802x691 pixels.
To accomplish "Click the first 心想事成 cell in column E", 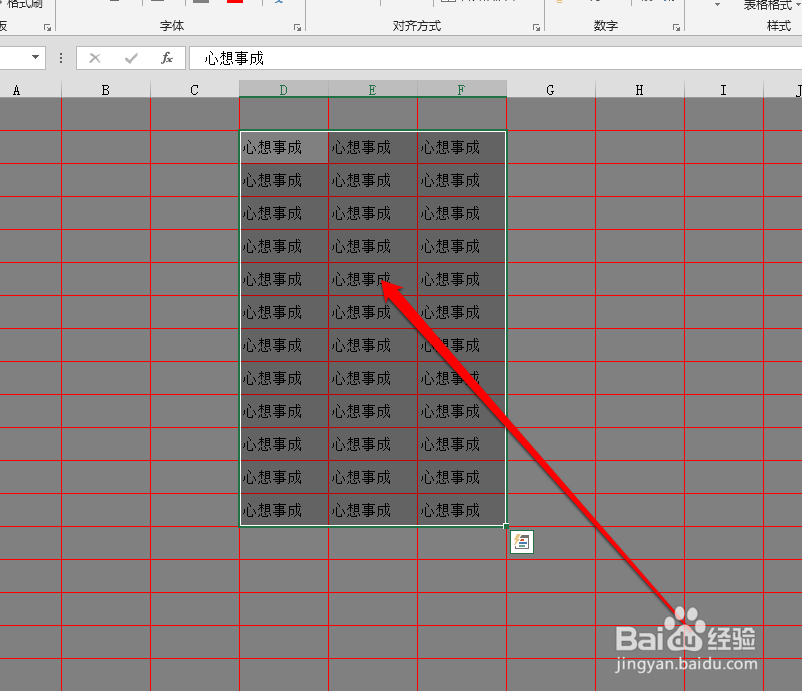I will tap(373, 147).
